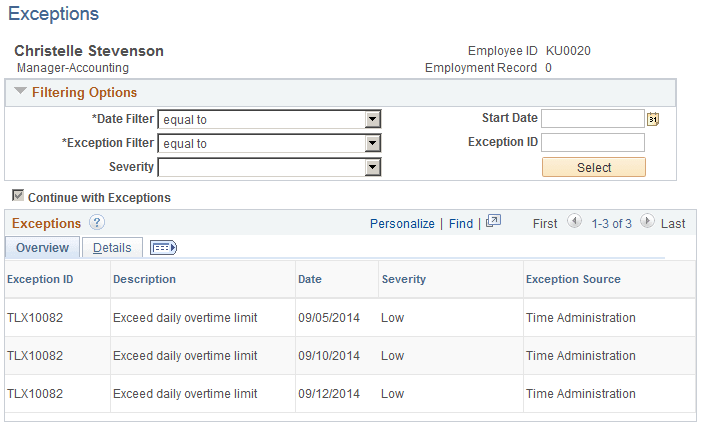Toggle Continue with Exceptions checkbox

(x=18, y=196)
